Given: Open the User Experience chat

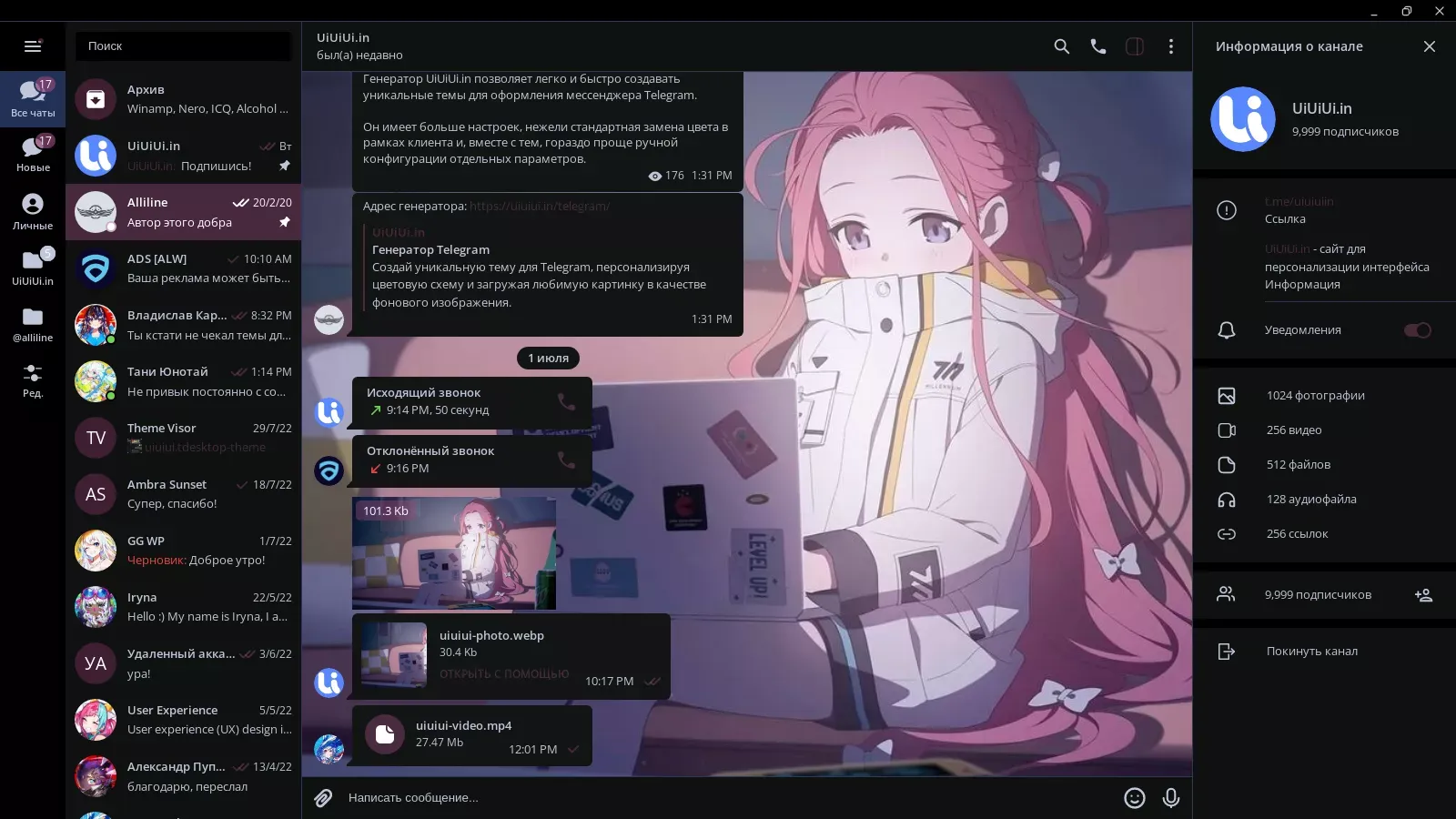Looking at the screenshot, I should (x=183, y=720).
